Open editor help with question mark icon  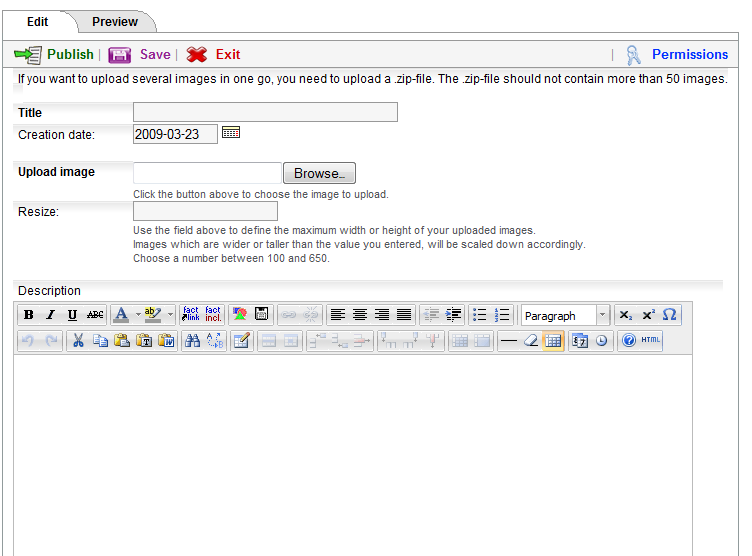[628, 341]
